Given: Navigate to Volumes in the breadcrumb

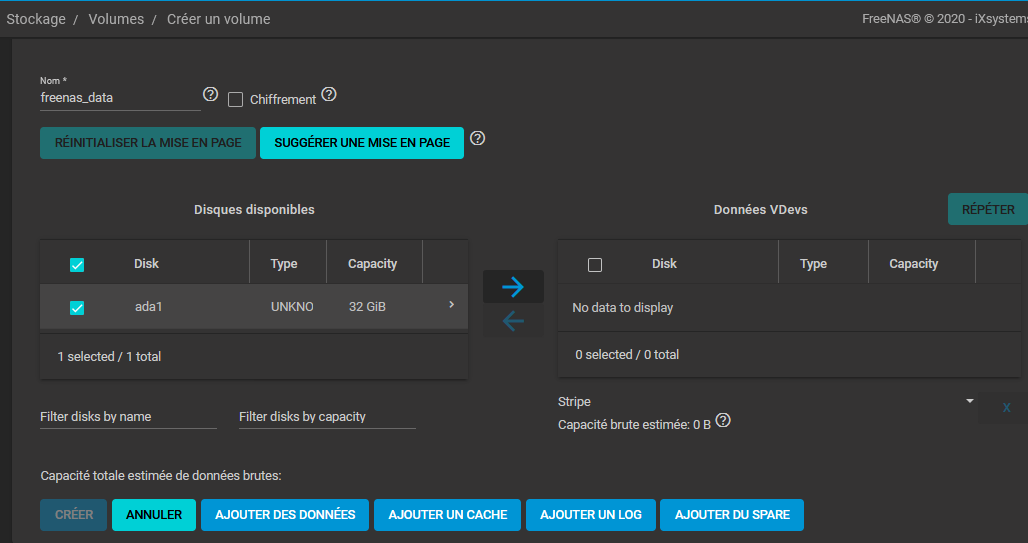Looking at the screenshot, I should click(x=116, y=19).
